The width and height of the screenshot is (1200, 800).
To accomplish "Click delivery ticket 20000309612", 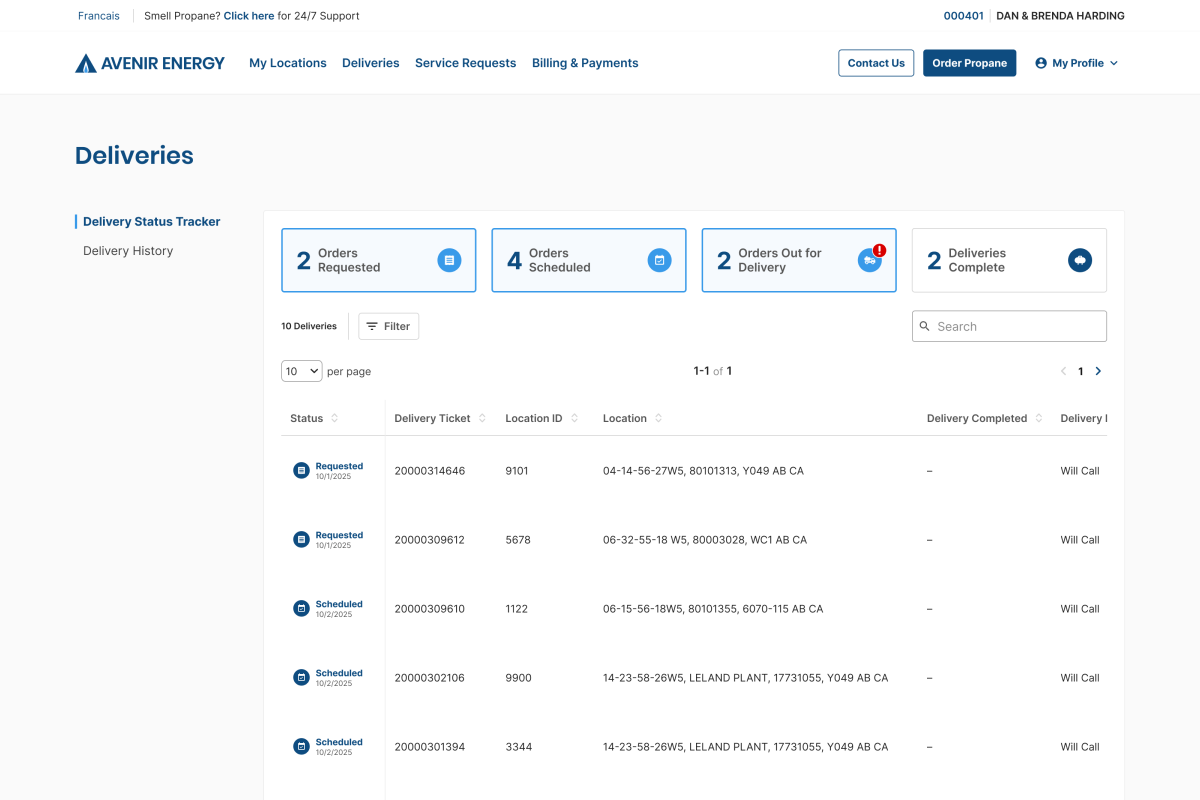I will point(430,540).
